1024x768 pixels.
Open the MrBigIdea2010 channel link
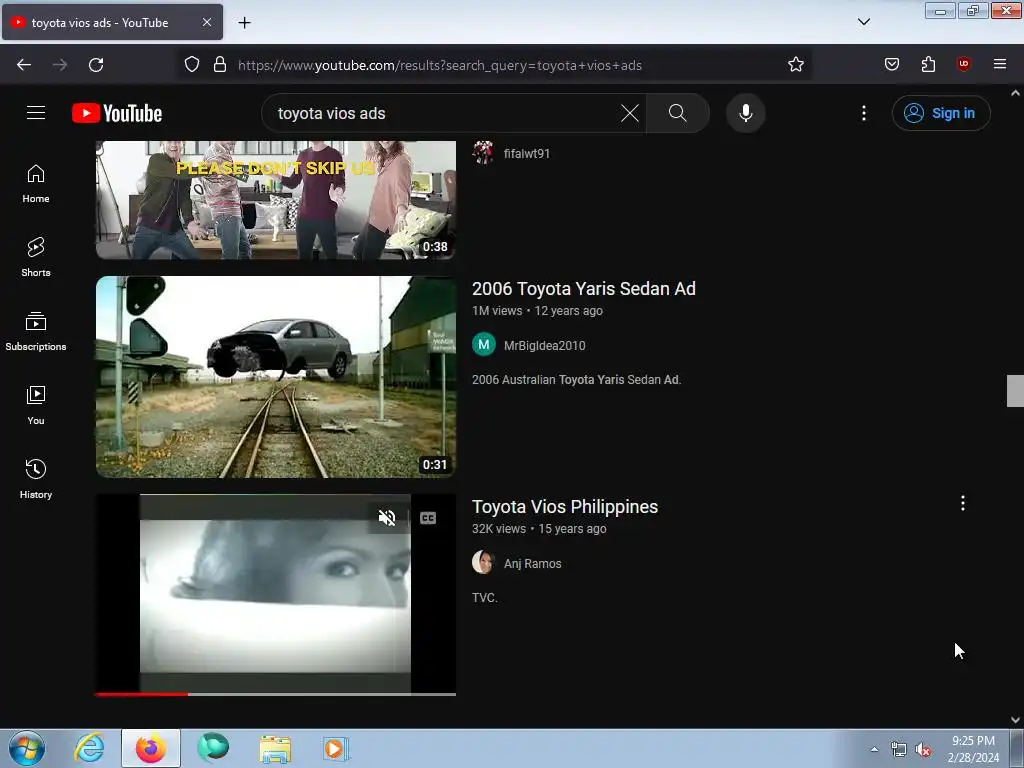[x=545, y=345]
